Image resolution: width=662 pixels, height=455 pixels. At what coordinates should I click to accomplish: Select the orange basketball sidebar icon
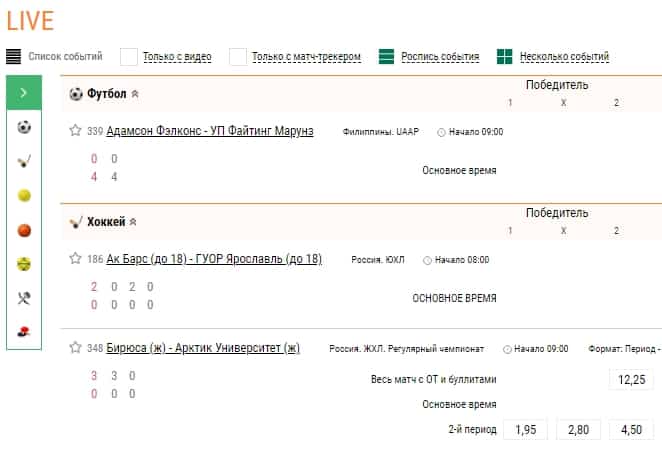[24, 230]
